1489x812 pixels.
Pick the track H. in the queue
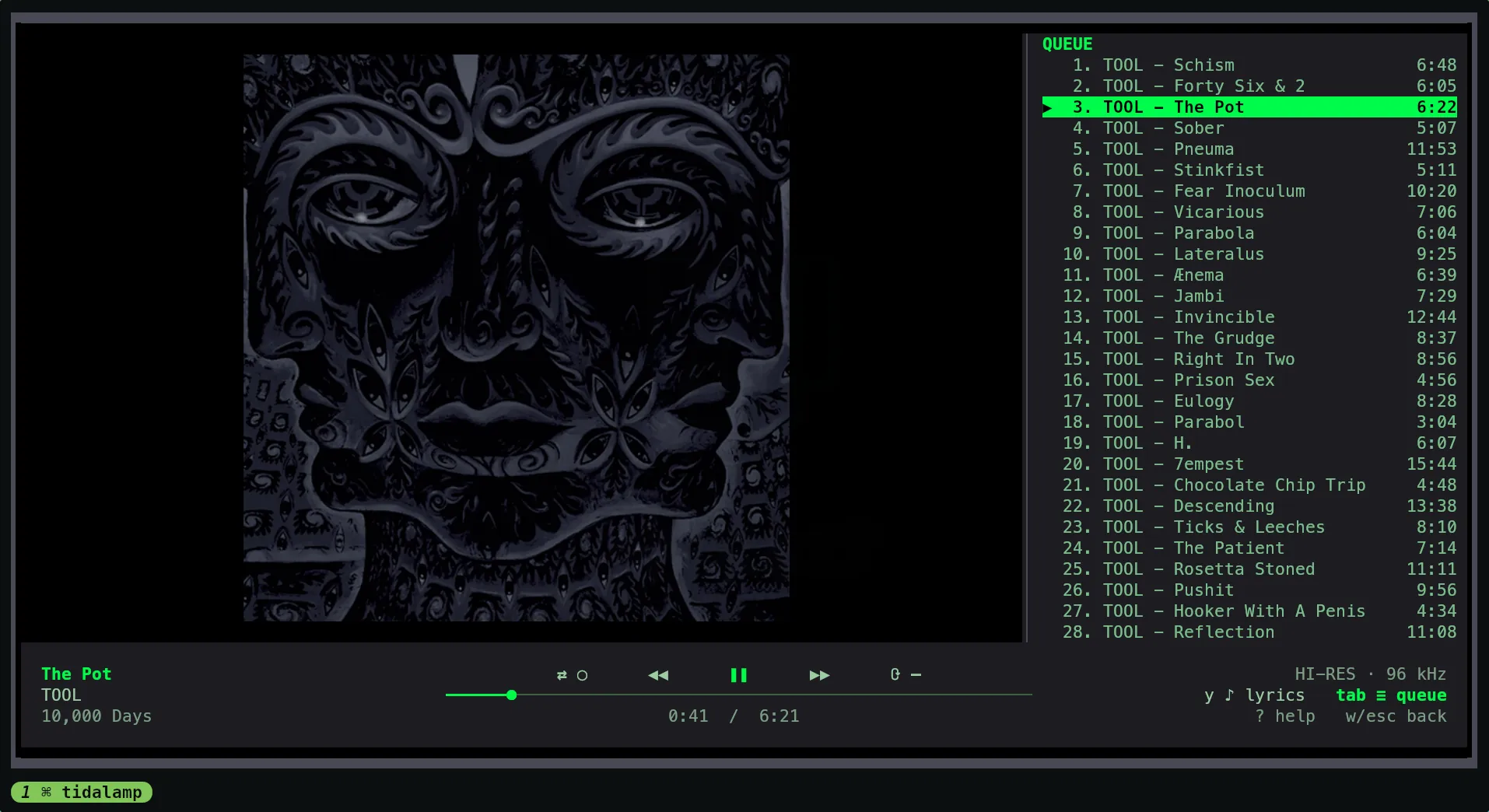(x=1249, y=443)
